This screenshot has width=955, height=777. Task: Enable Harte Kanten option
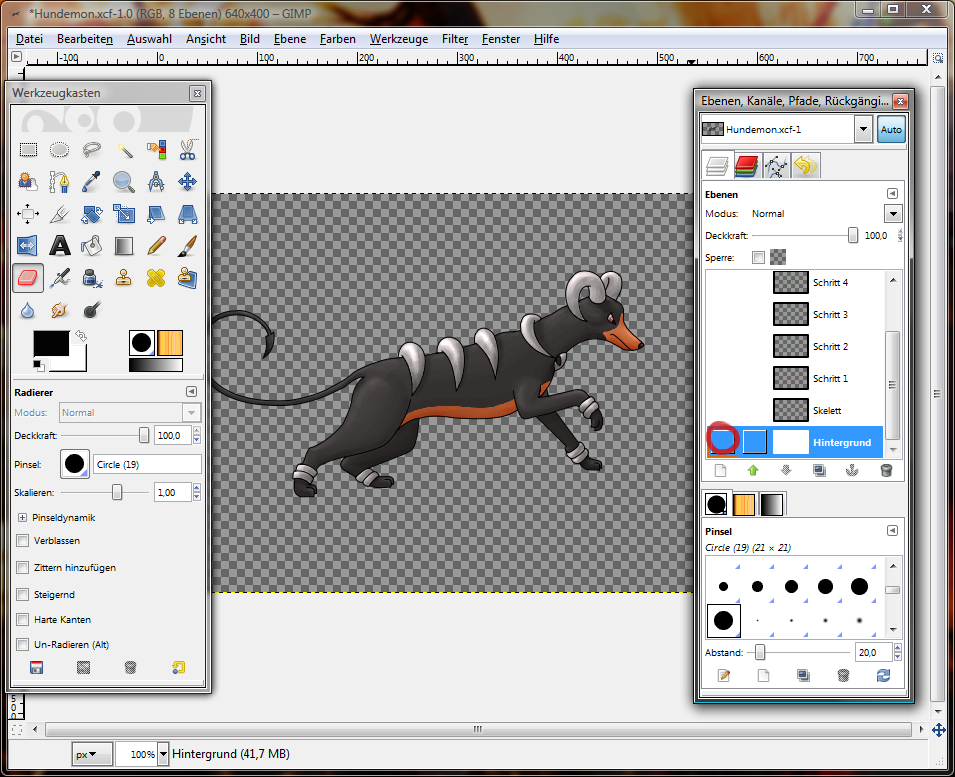23,619
